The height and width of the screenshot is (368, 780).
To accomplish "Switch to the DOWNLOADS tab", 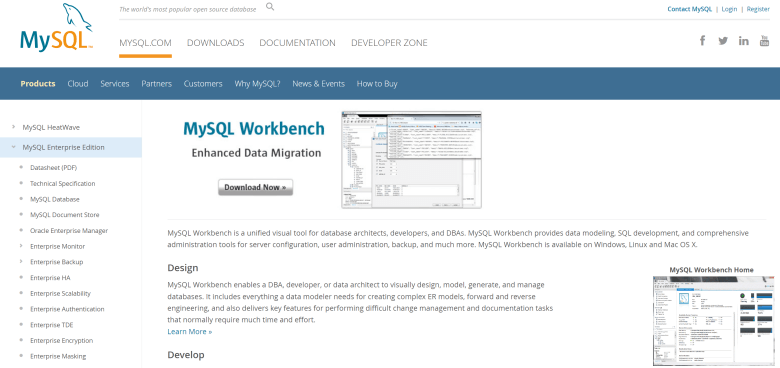I will pos(215,43).
